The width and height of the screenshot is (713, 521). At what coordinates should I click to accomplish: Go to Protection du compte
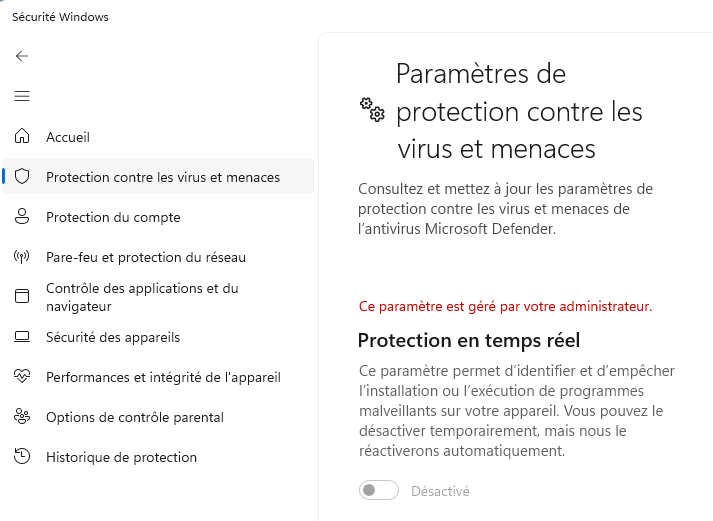click(x=113, y=217)
